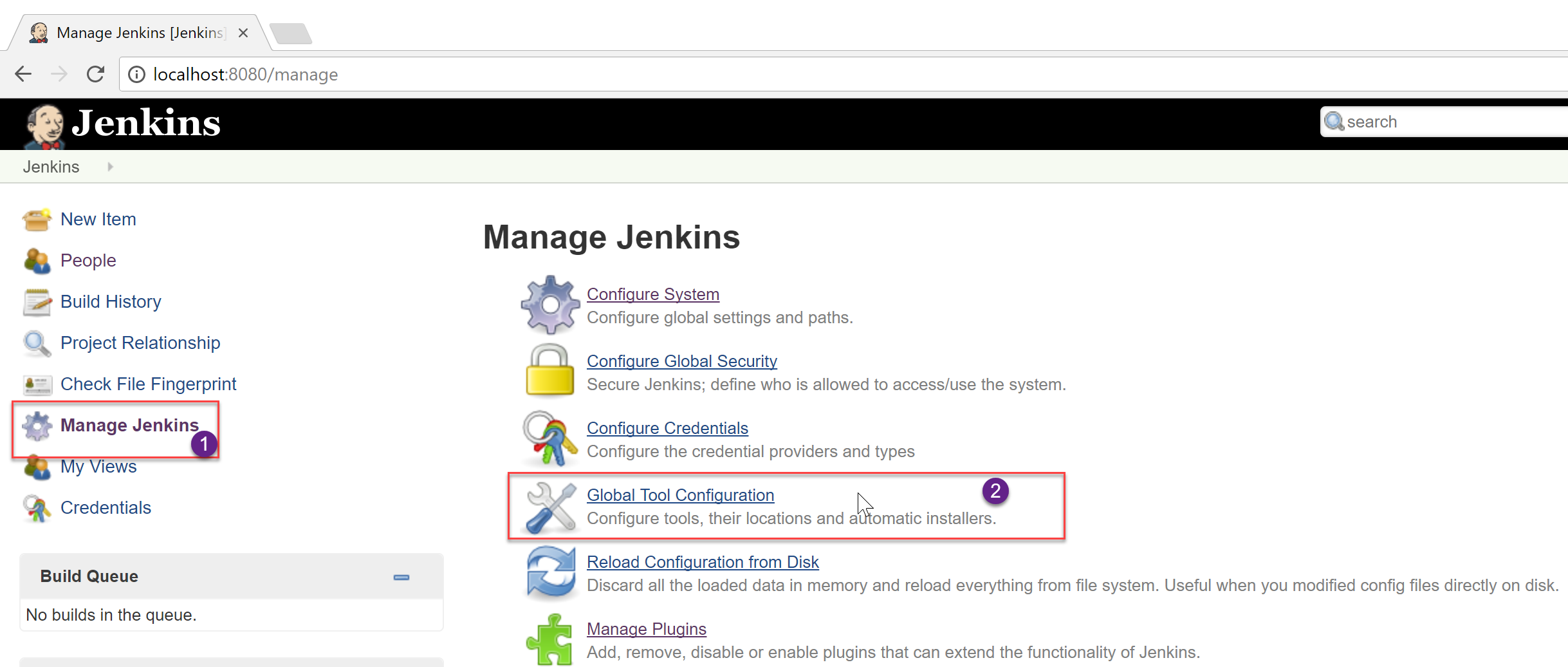
Task: Click the browser back arrow
Action: tap(23, 74)
